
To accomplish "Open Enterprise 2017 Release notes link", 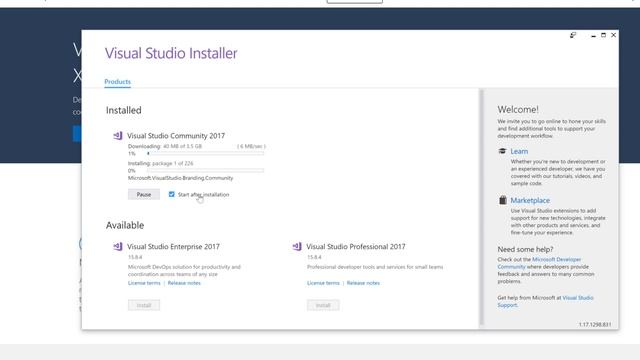I will 184,283.
